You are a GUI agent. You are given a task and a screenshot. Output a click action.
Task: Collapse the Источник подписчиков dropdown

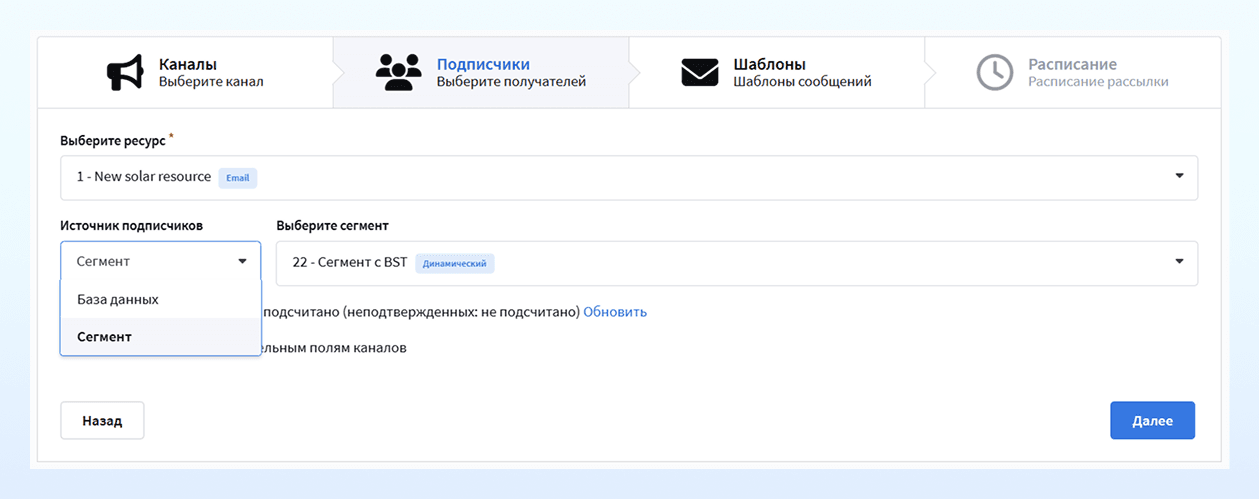coord(160,262)
